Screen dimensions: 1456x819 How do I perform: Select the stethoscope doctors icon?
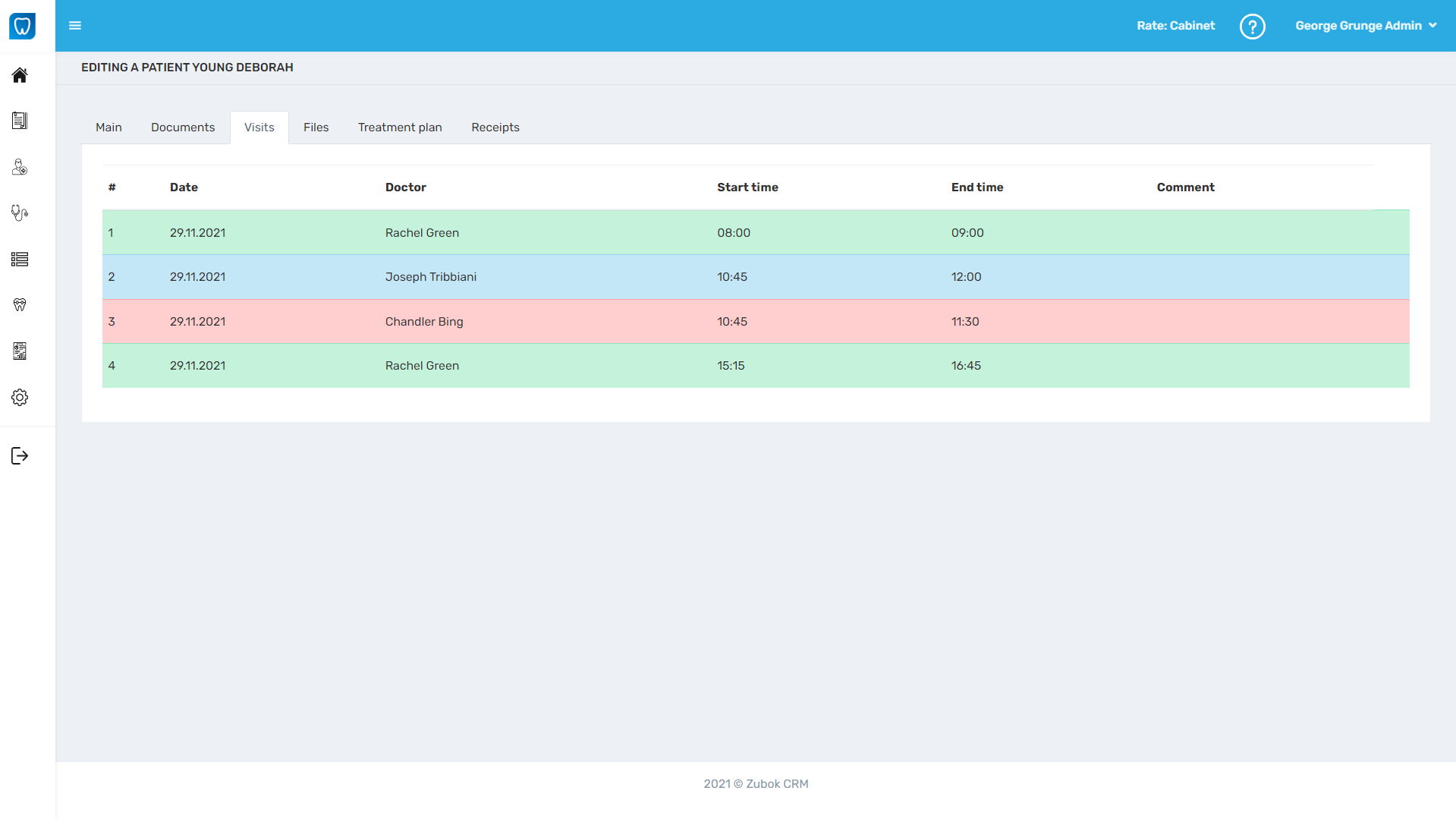19,213
